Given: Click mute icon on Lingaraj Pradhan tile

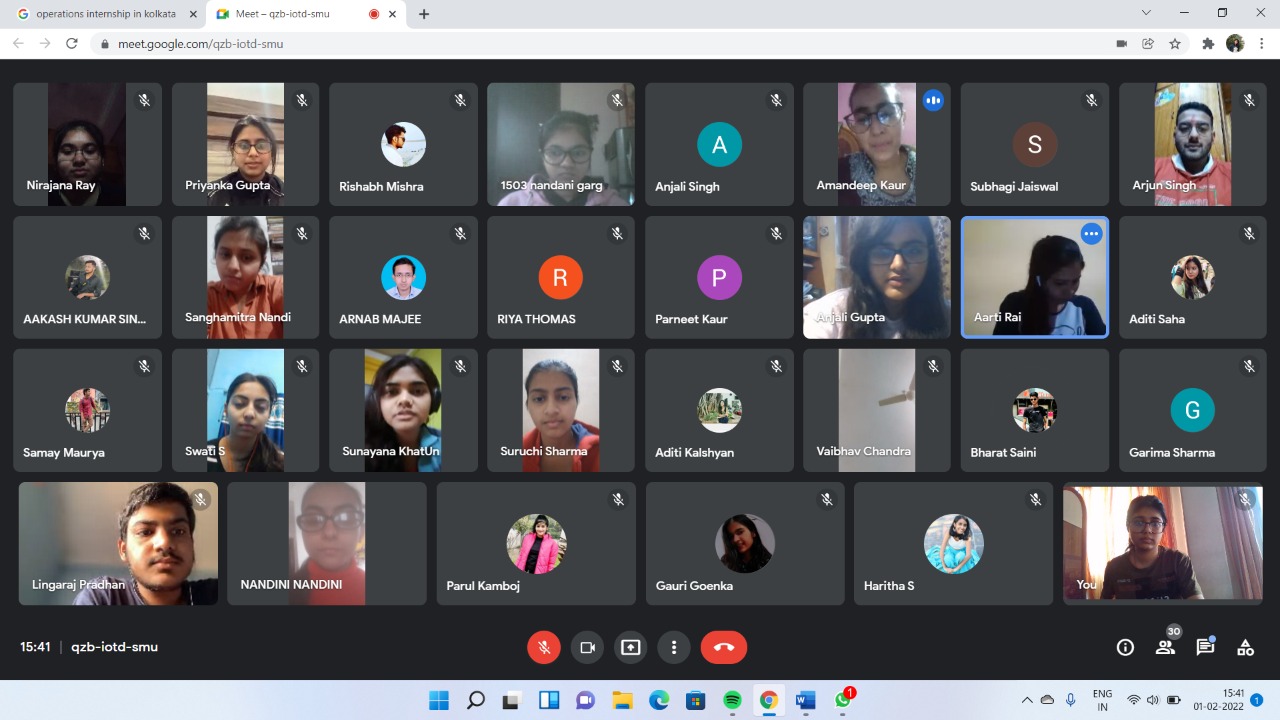Looking at the screenshot, I should pyautogui.click(x=201, y=499).
